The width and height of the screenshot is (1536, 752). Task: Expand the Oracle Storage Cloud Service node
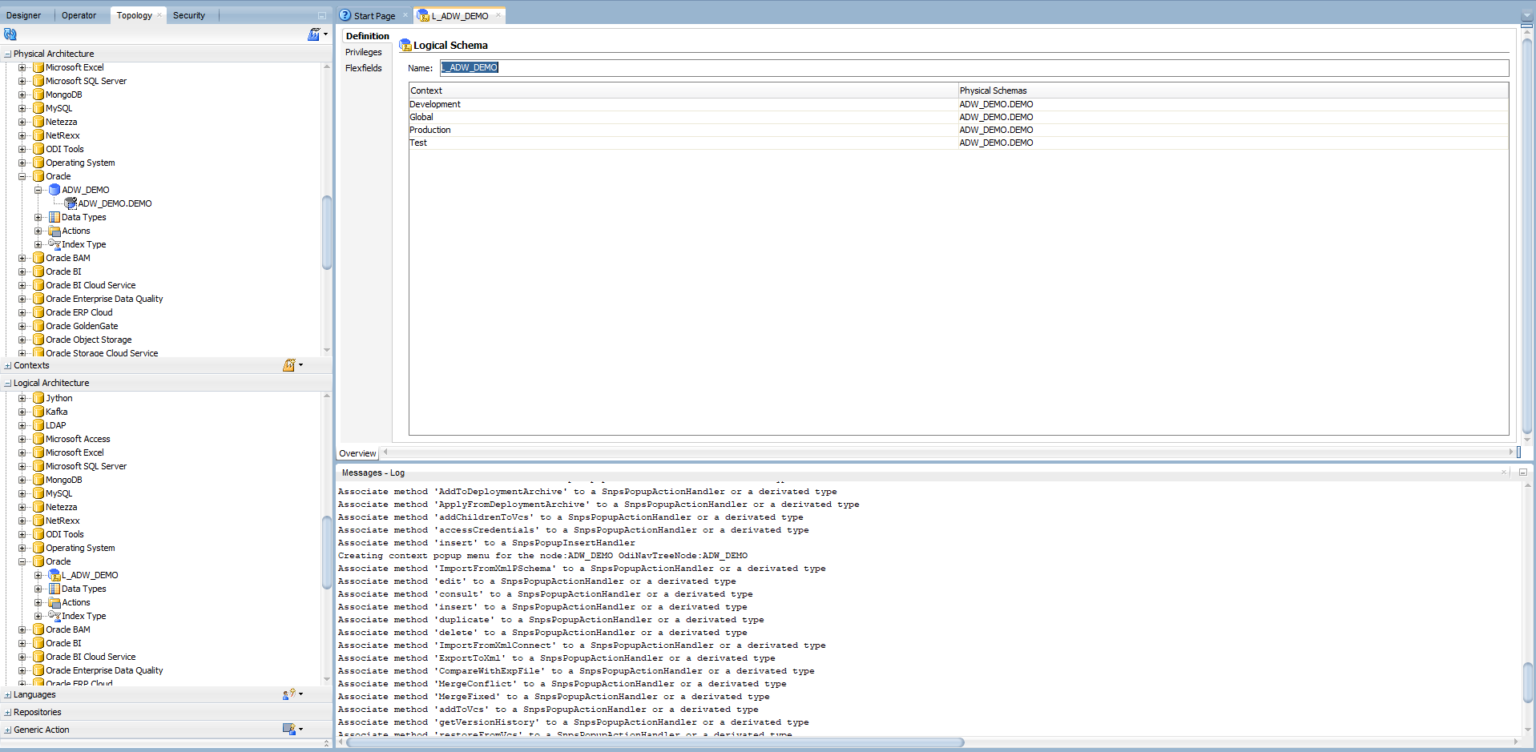pyautogui.click(x=22, y=353)
